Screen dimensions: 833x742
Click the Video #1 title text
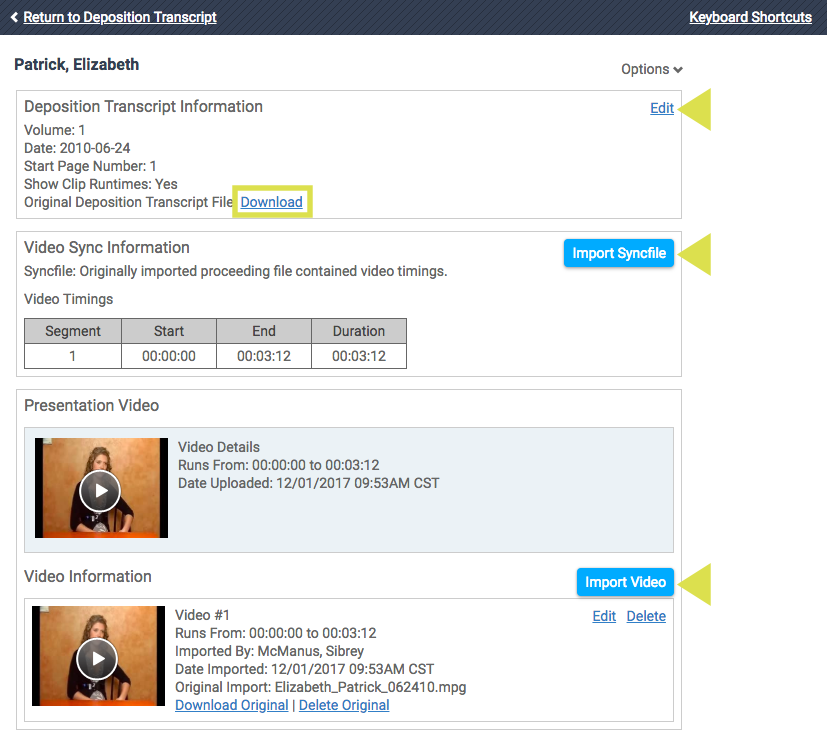pos(202,615)
